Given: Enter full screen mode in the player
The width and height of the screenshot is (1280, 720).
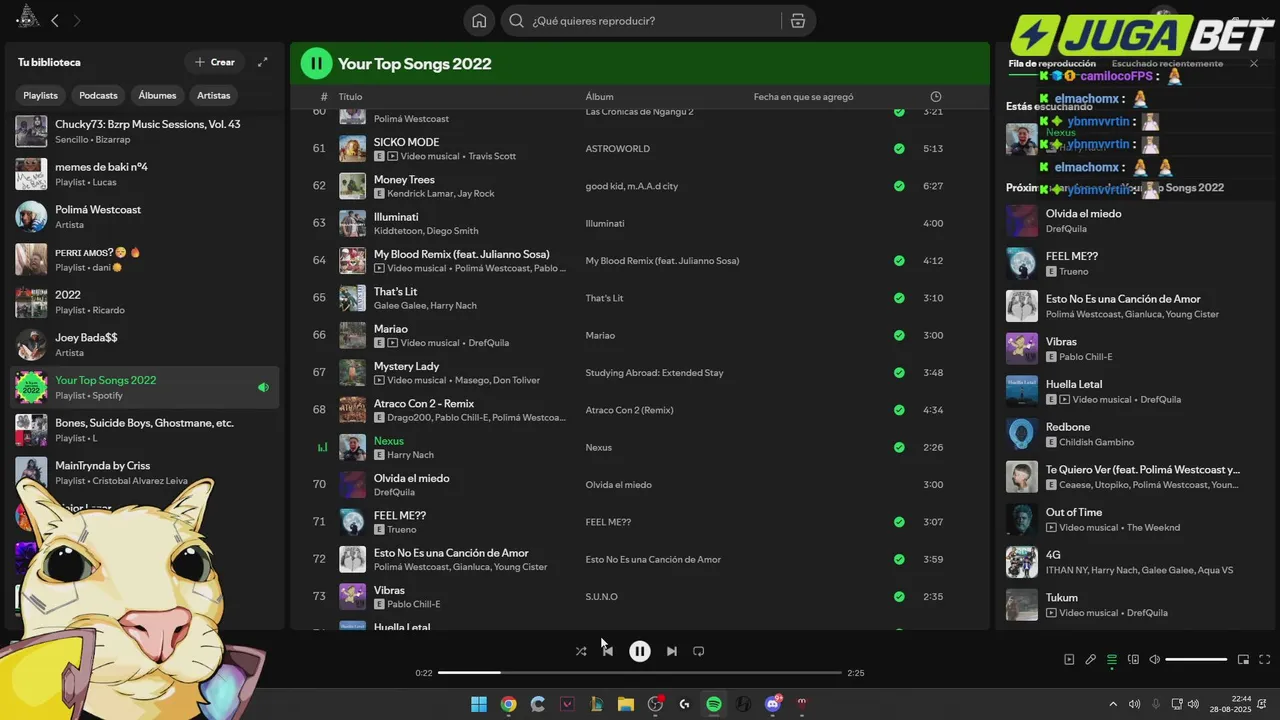Looking at the screenshot, I should click(1265, 660).
